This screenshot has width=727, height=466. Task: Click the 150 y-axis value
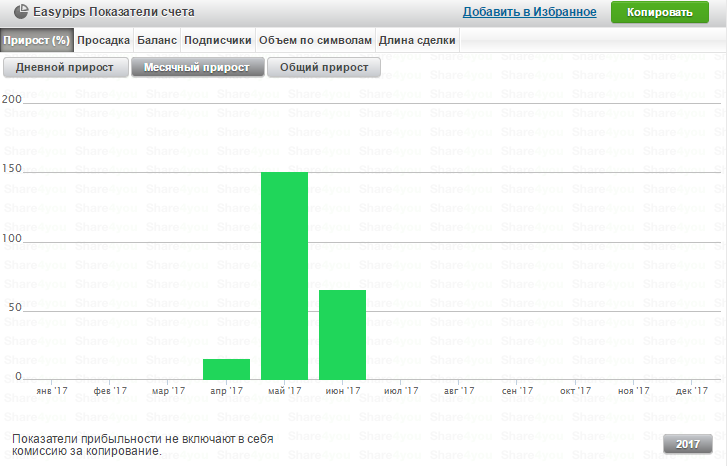point(12,168)
